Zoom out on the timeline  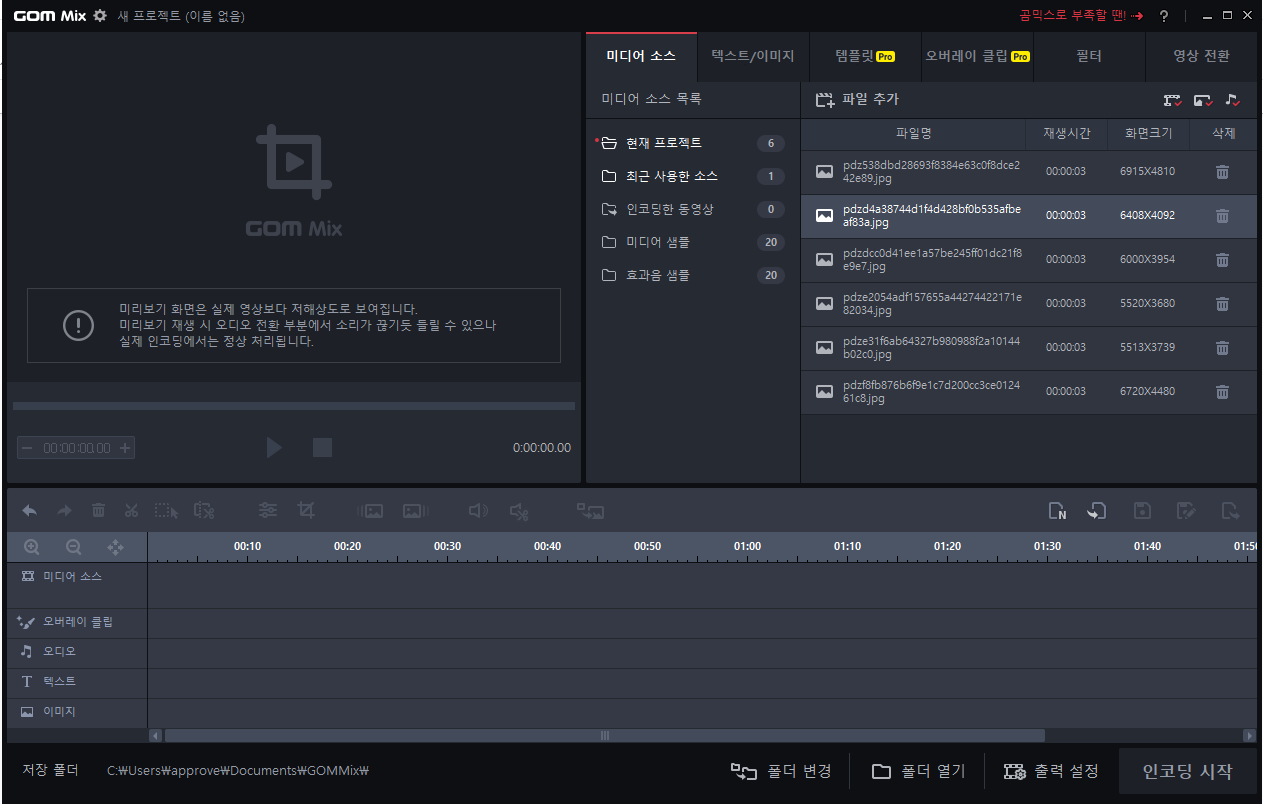(x=73, y=547)
